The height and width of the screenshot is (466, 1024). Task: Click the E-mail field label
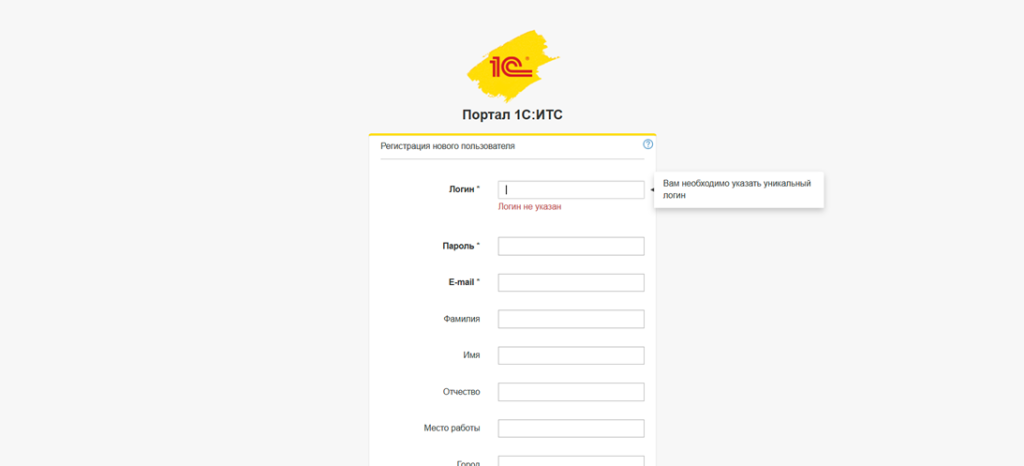[464, 282]
